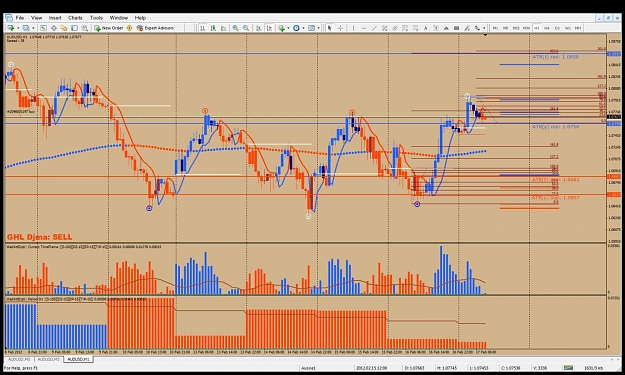Select the Equidistant Channel tool

pos(384,28)
